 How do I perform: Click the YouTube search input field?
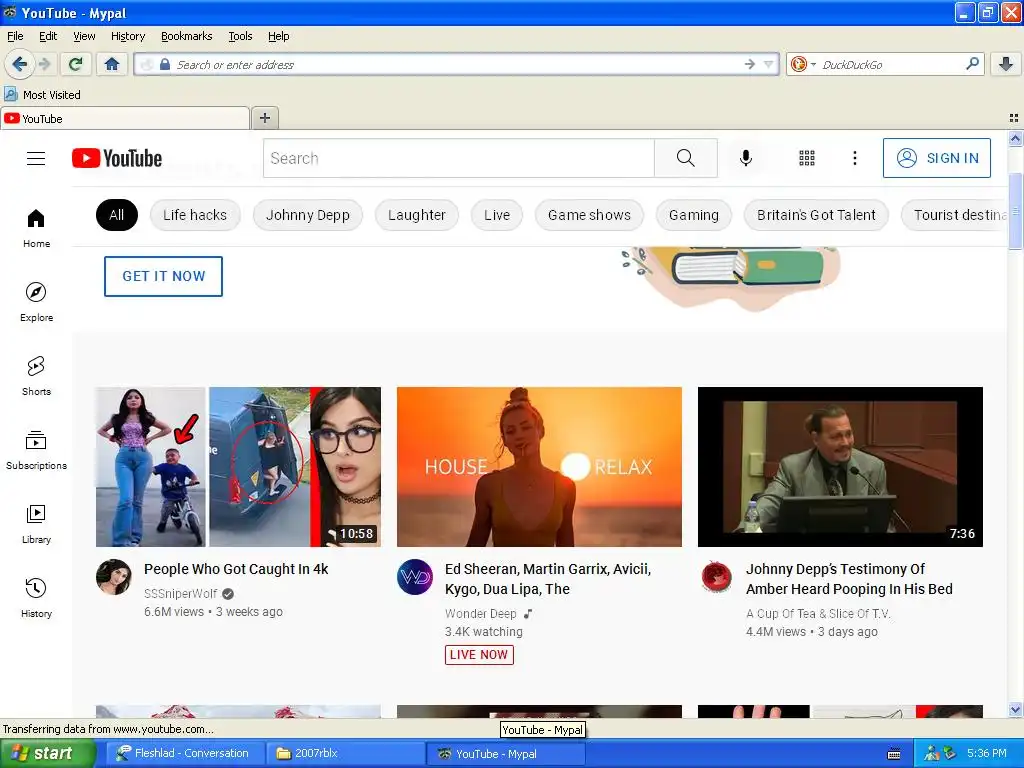point(458,158)
